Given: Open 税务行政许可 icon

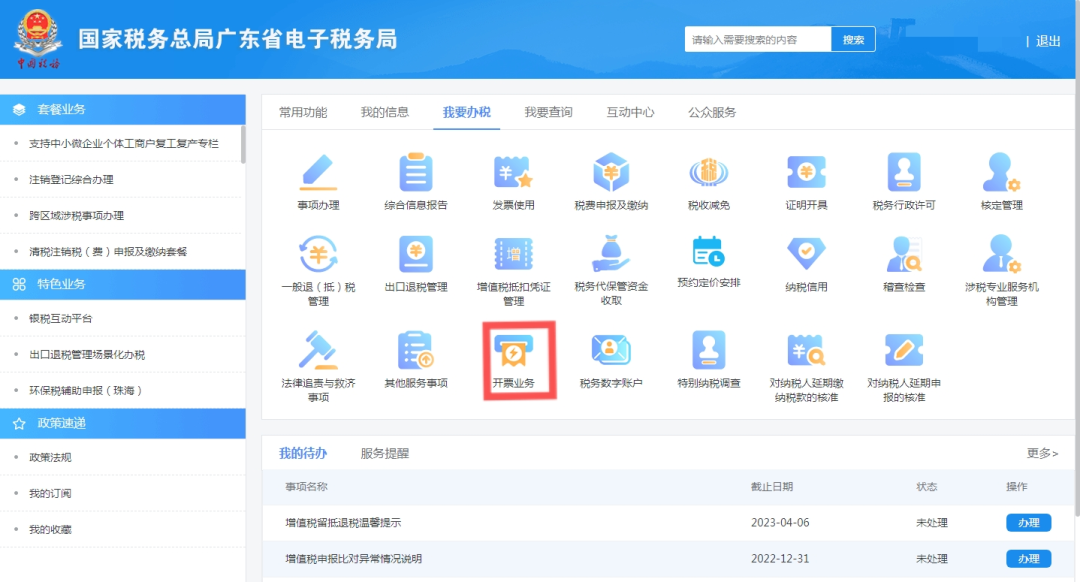Looking at the screenshot, I should pos(904,172).
